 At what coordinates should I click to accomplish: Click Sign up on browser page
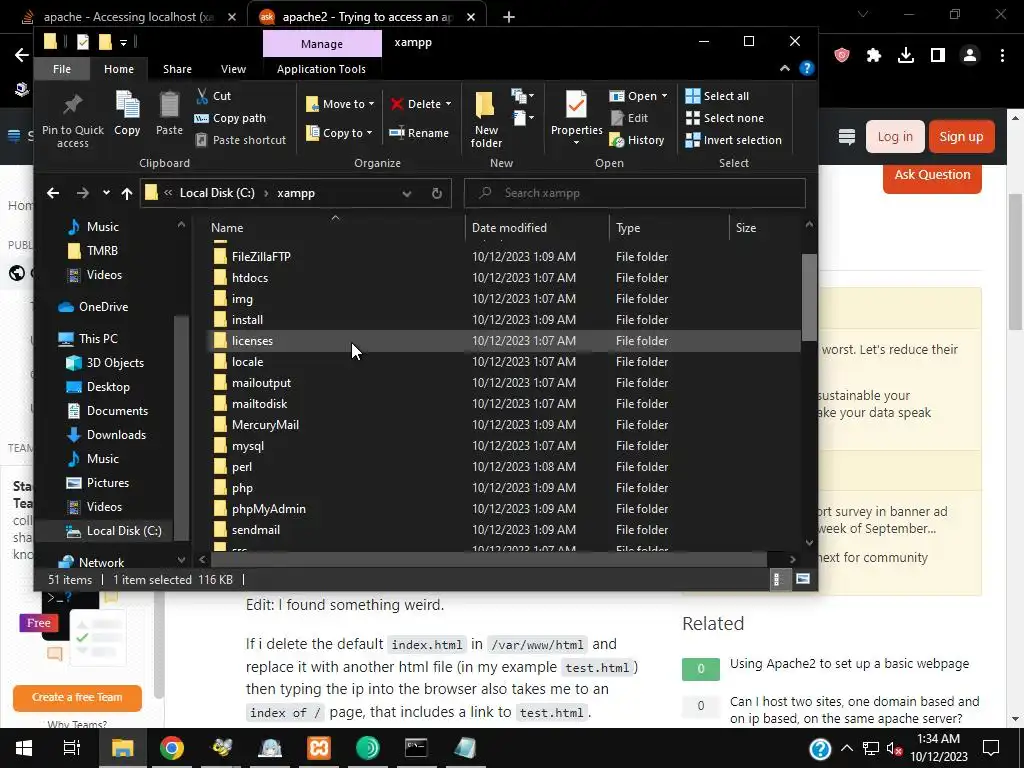(x=961, y=136)
